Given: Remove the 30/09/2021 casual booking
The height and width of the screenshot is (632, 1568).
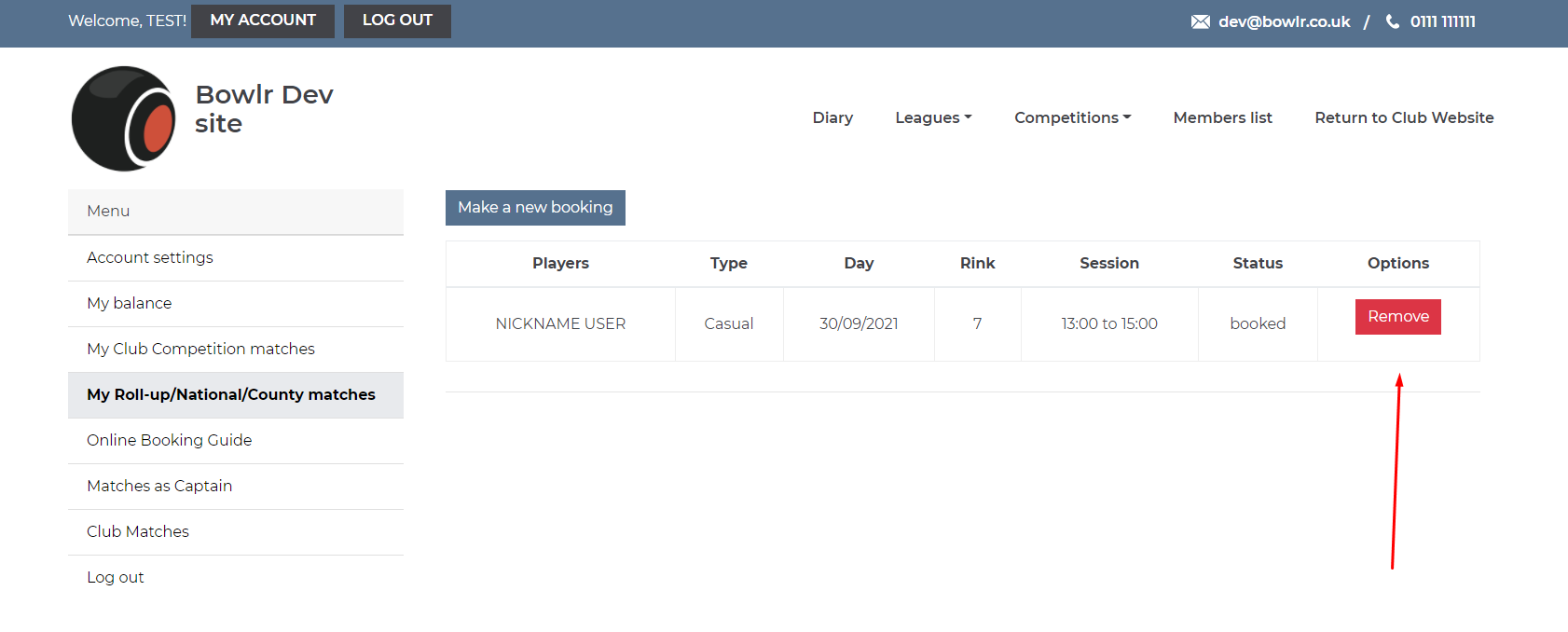Looking at the screenshot, I should pyautogui.click(x=1397, y=317).
